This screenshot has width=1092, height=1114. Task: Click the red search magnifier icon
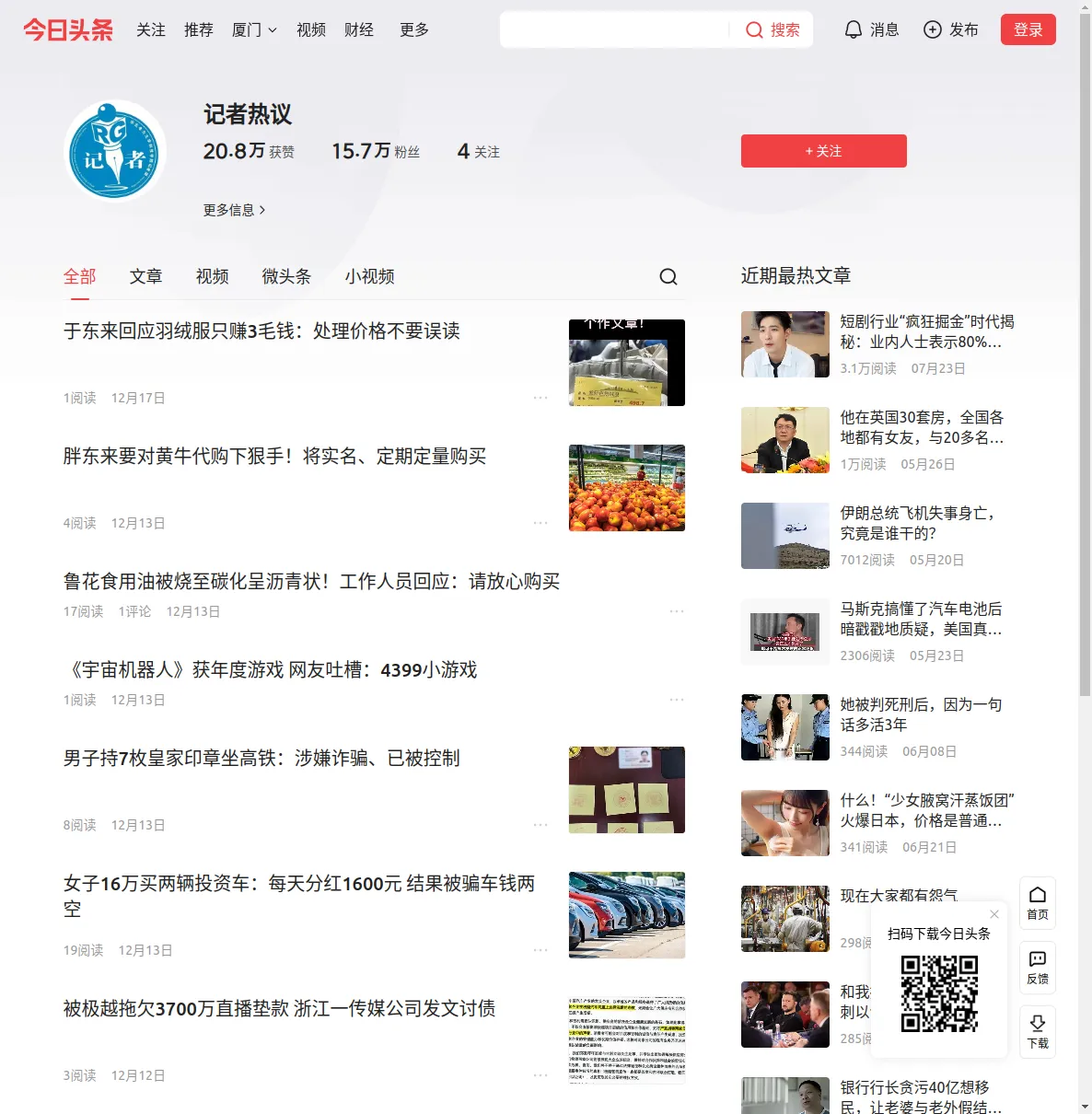[754, 30]
